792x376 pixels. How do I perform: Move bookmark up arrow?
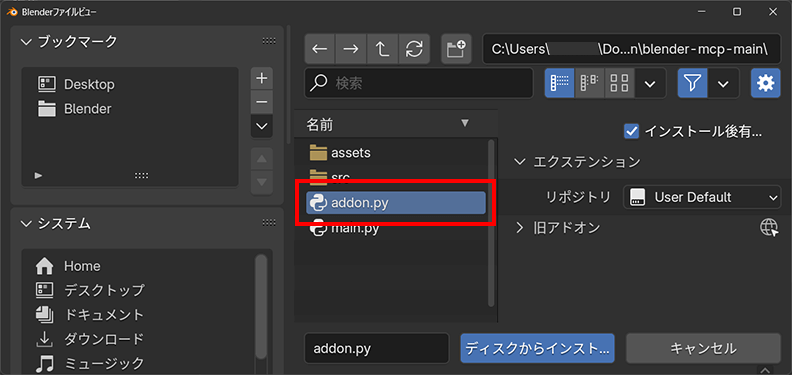coord(262,159)
